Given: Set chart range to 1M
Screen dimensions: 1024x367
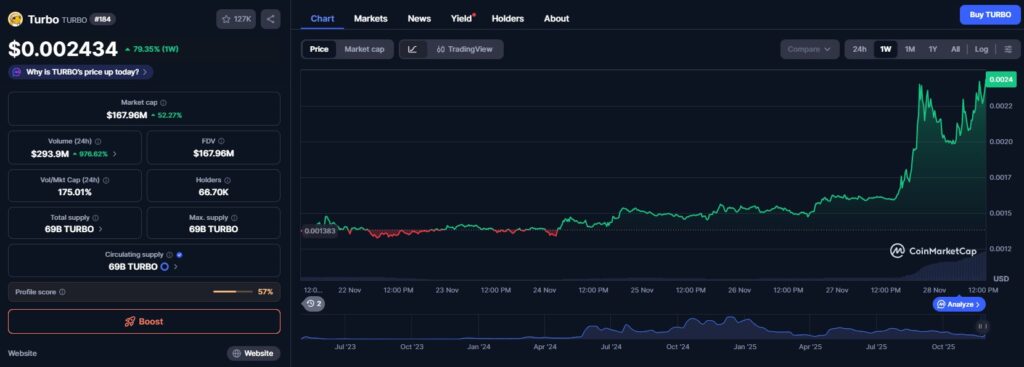Looking at the screenshot, I should coord(910,49).
